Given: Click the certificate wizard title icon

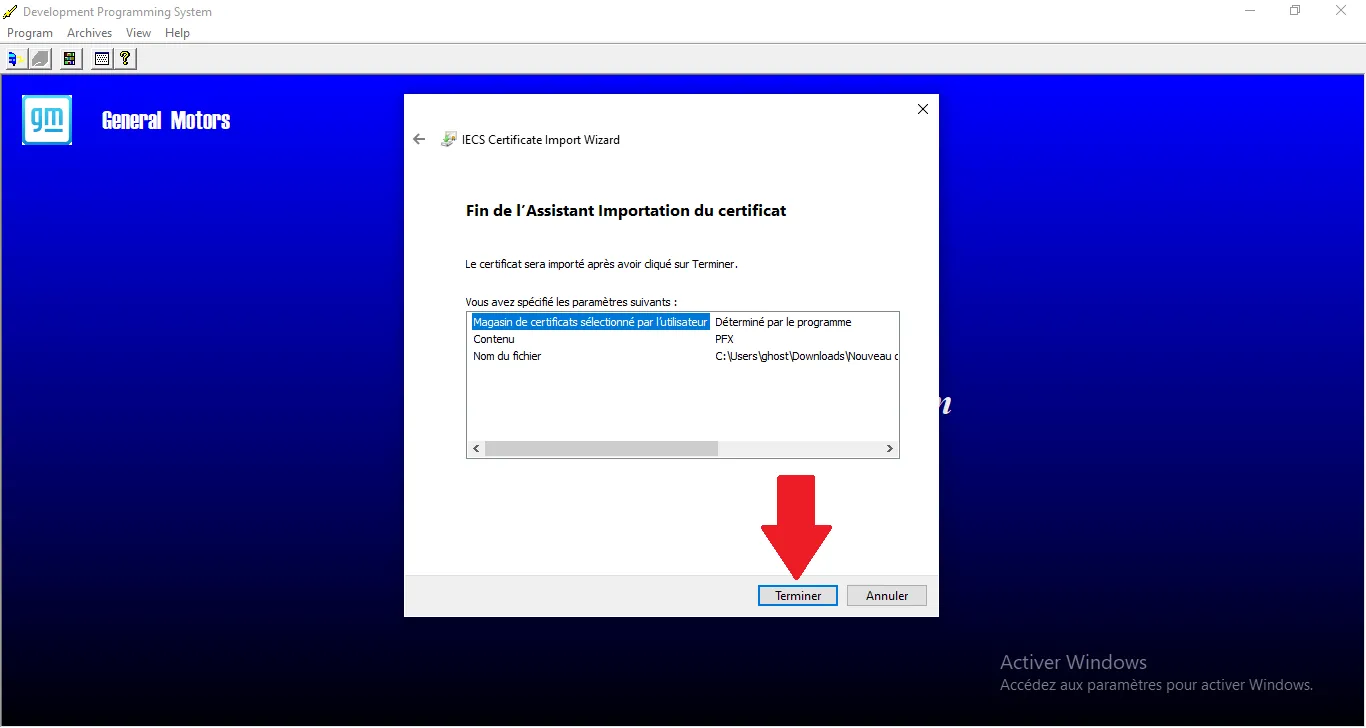Looking at the screenshot, I should coord(449,140).
